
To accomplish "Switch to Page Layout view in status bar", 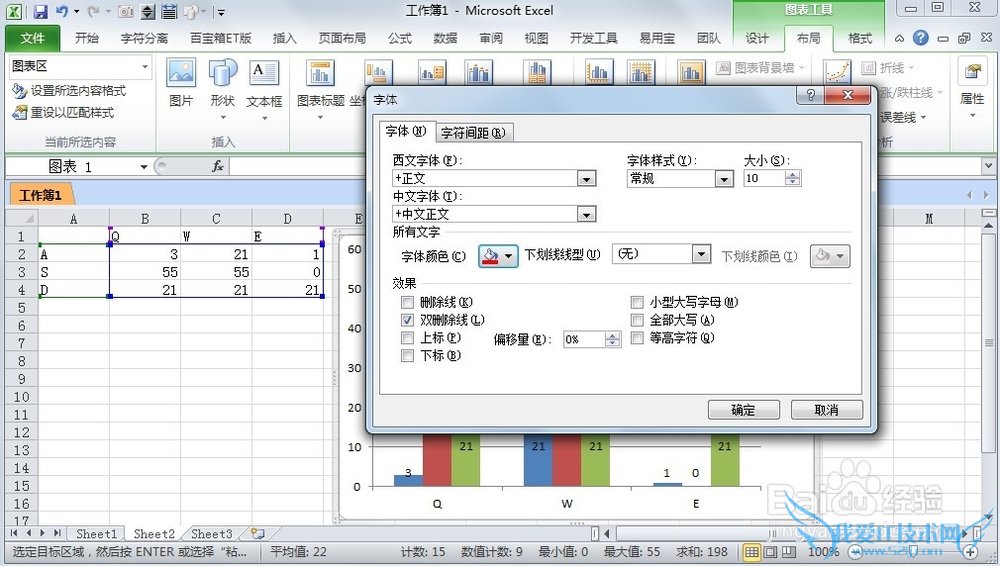I will tap(770, 552).
